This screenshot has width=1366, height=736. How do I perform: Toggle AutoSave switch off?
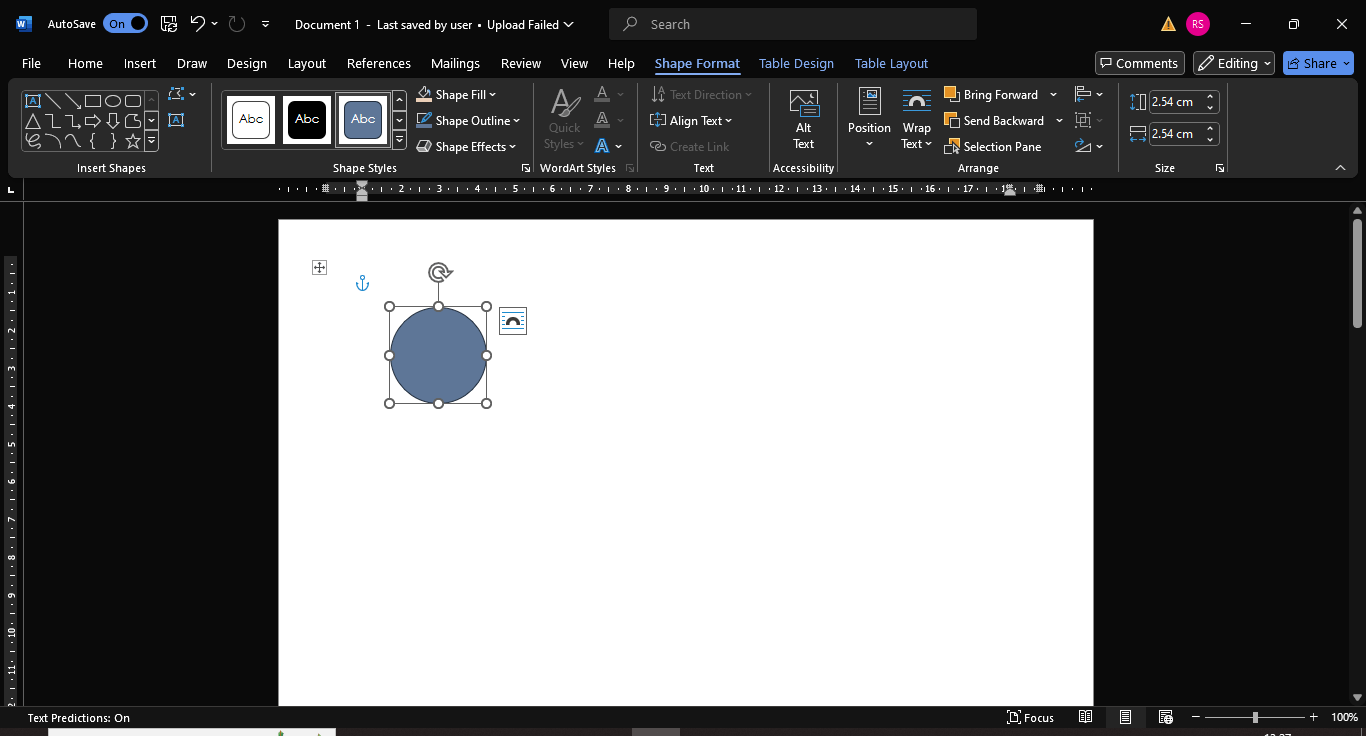click(125, 24)
